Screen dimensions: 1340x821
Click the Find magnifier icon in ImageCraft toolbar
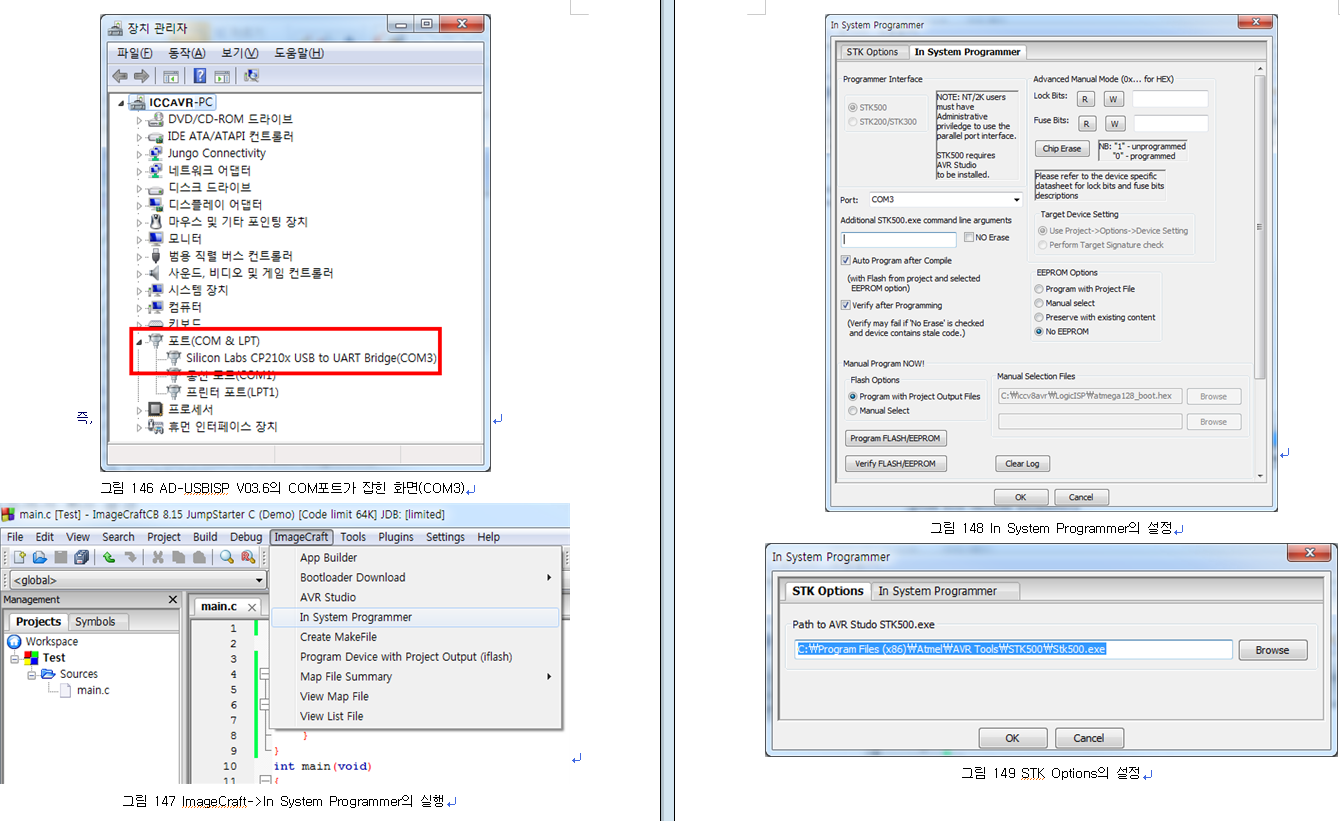[227, 557]
